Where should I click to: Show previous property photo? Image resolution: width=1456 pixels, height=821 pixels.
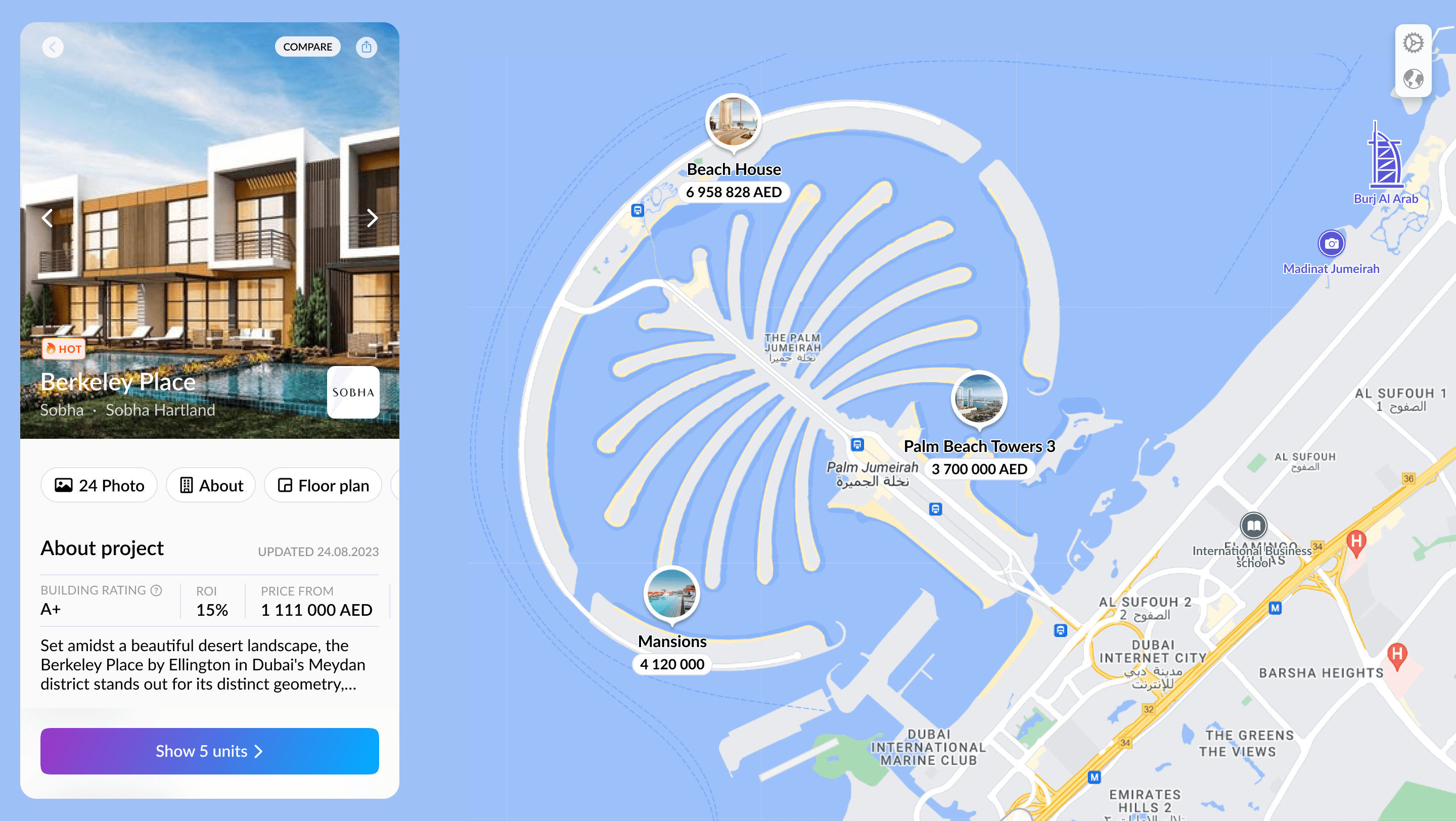(48, 218)
